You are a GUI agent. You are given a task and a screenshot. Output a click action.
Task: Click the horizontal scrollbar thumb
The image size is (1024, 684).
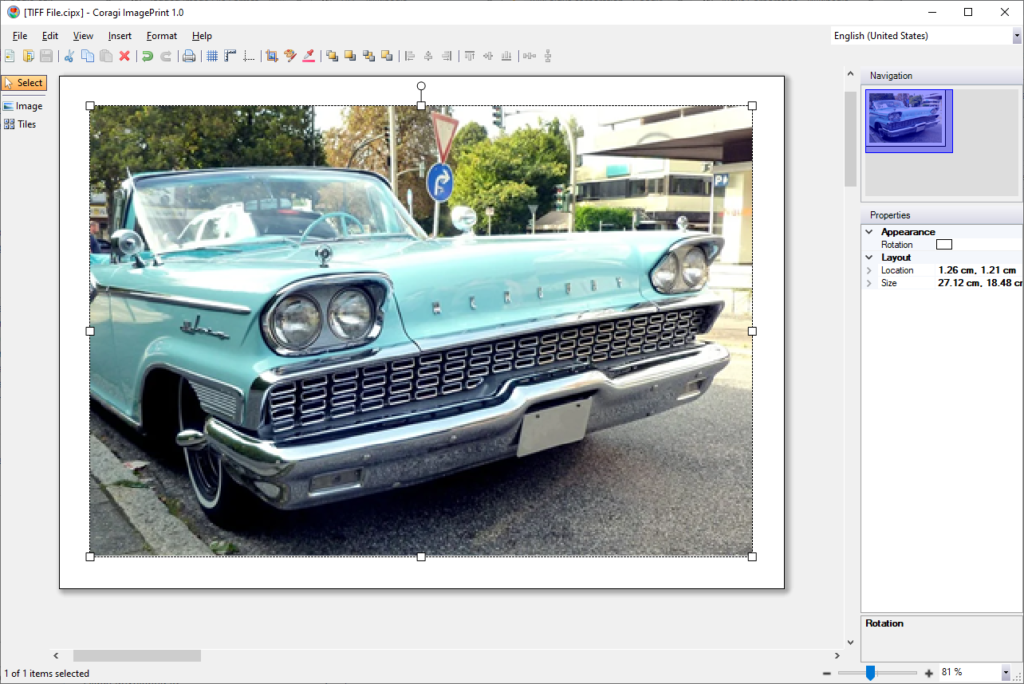(137, 655)
